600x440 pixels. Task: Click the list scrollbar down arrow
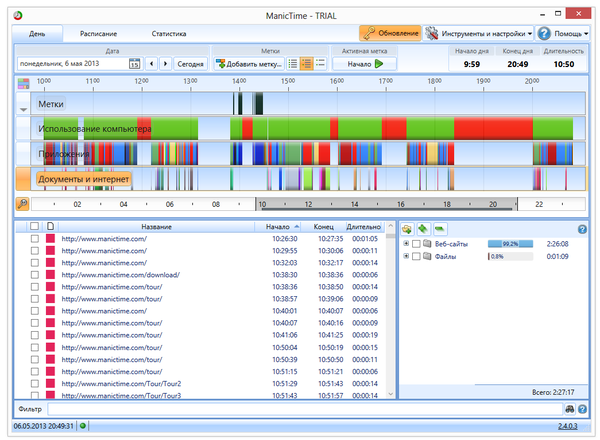(390, 394)
